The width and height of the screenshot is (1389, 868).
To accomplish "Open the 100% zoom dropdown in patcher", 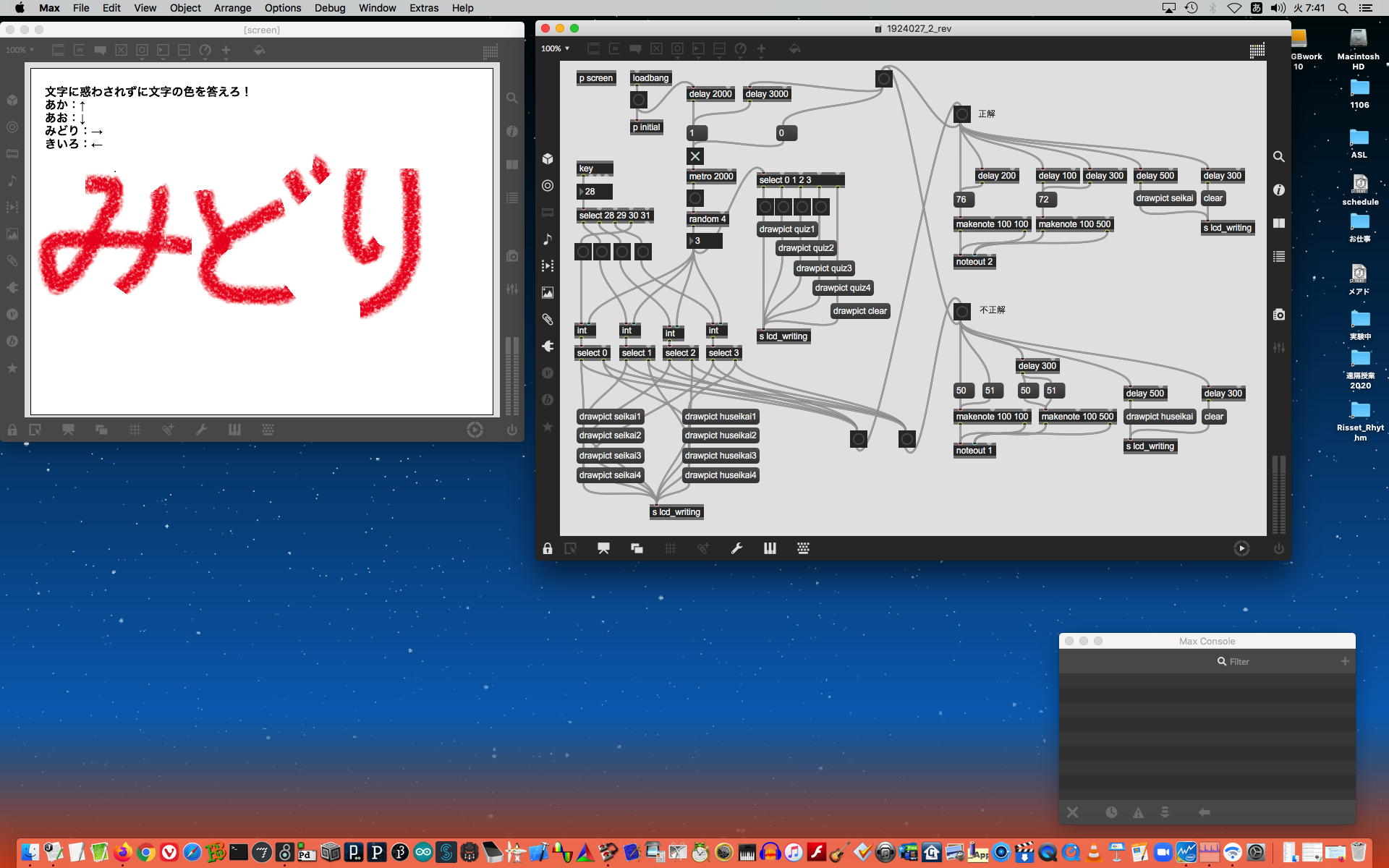I will [x=555, y=48].
